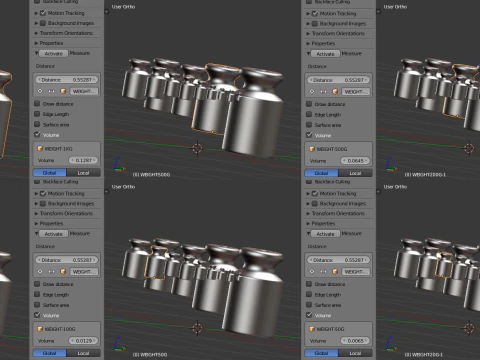
Task: Switch to Local tab in WEIGHT-100G panel
Action: pos(83,353)
